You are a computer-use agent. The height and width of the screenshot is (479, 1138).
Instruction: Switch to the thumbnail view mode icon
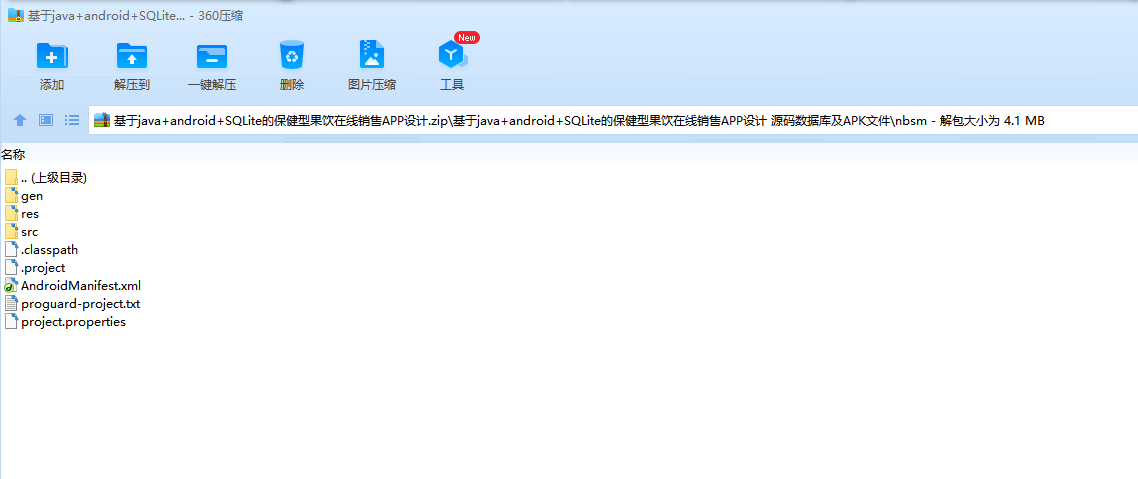click(46, 120)
